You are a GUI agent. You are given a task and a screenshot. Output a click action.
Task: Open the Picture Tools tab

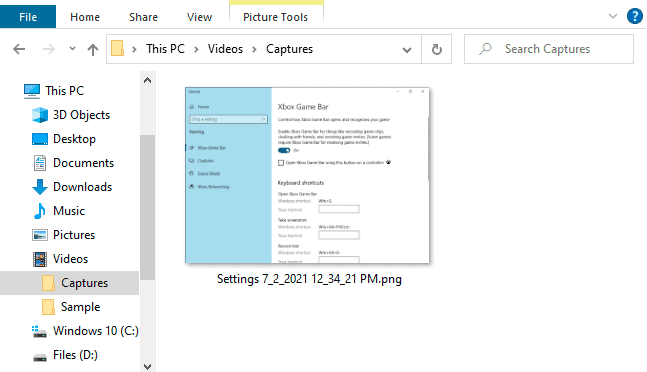pos(276,17)
